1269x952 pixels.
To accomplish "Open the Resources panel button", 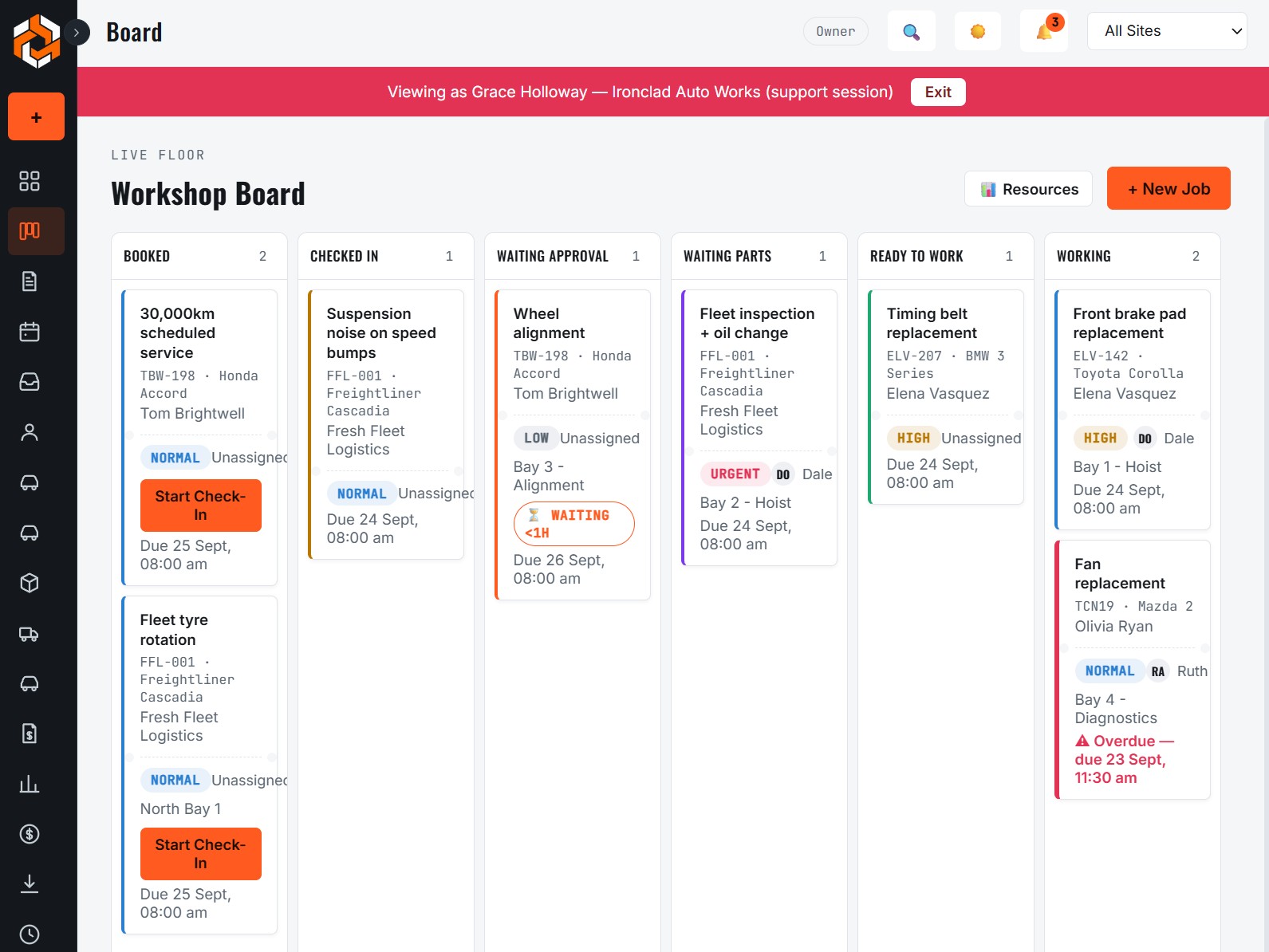I will [1029, 189].
